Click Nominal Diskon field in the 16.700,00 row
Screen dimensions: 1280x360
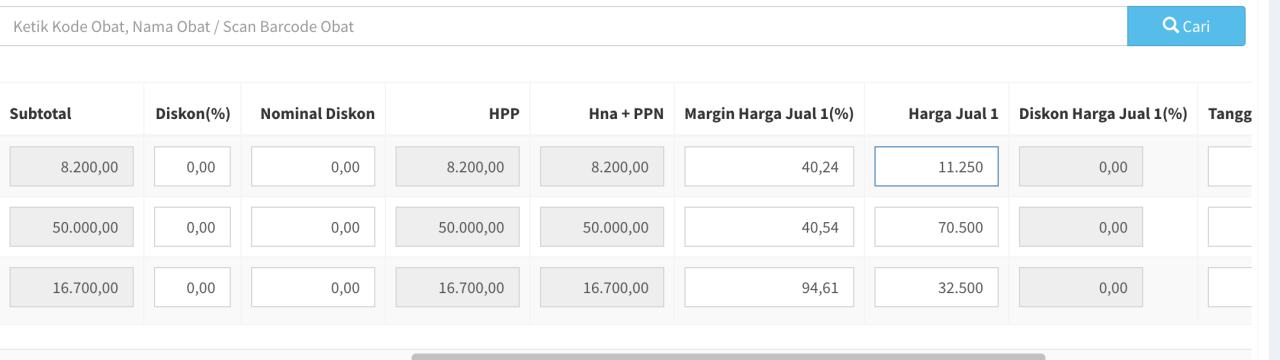point(313,287)
